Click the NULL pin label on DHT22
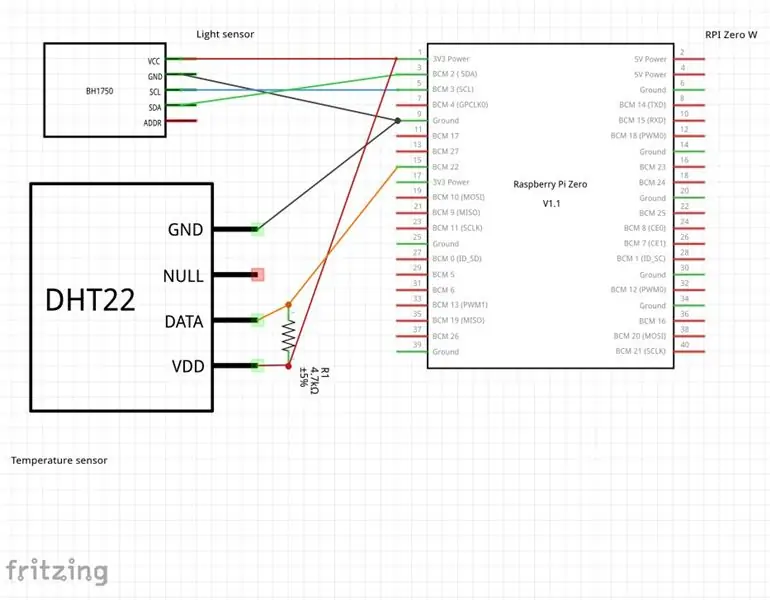This screenshot has height=600, width=770. (183, 275)
